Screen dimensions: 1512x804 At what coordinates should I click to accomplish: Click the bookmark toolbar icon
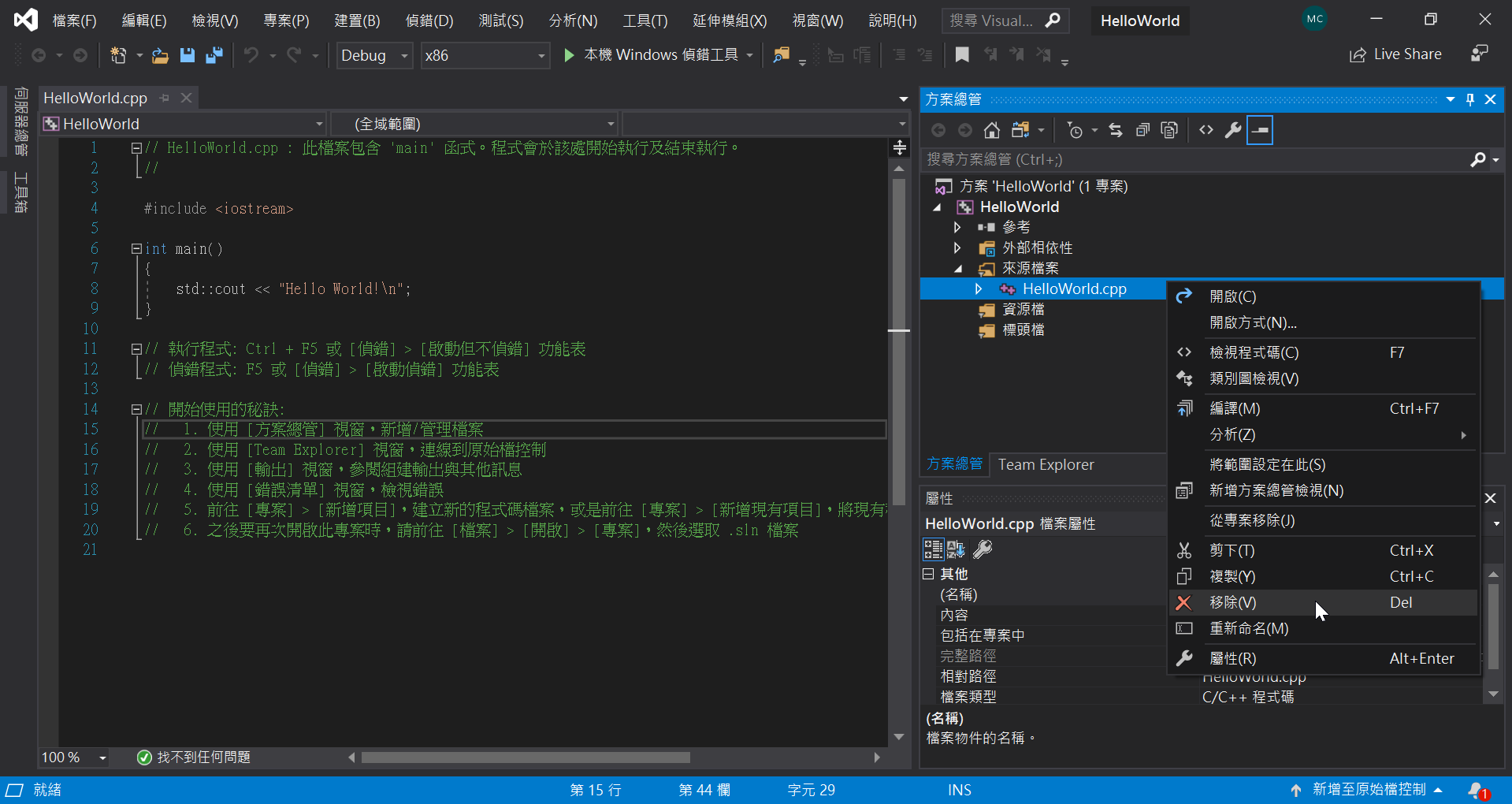962,55
